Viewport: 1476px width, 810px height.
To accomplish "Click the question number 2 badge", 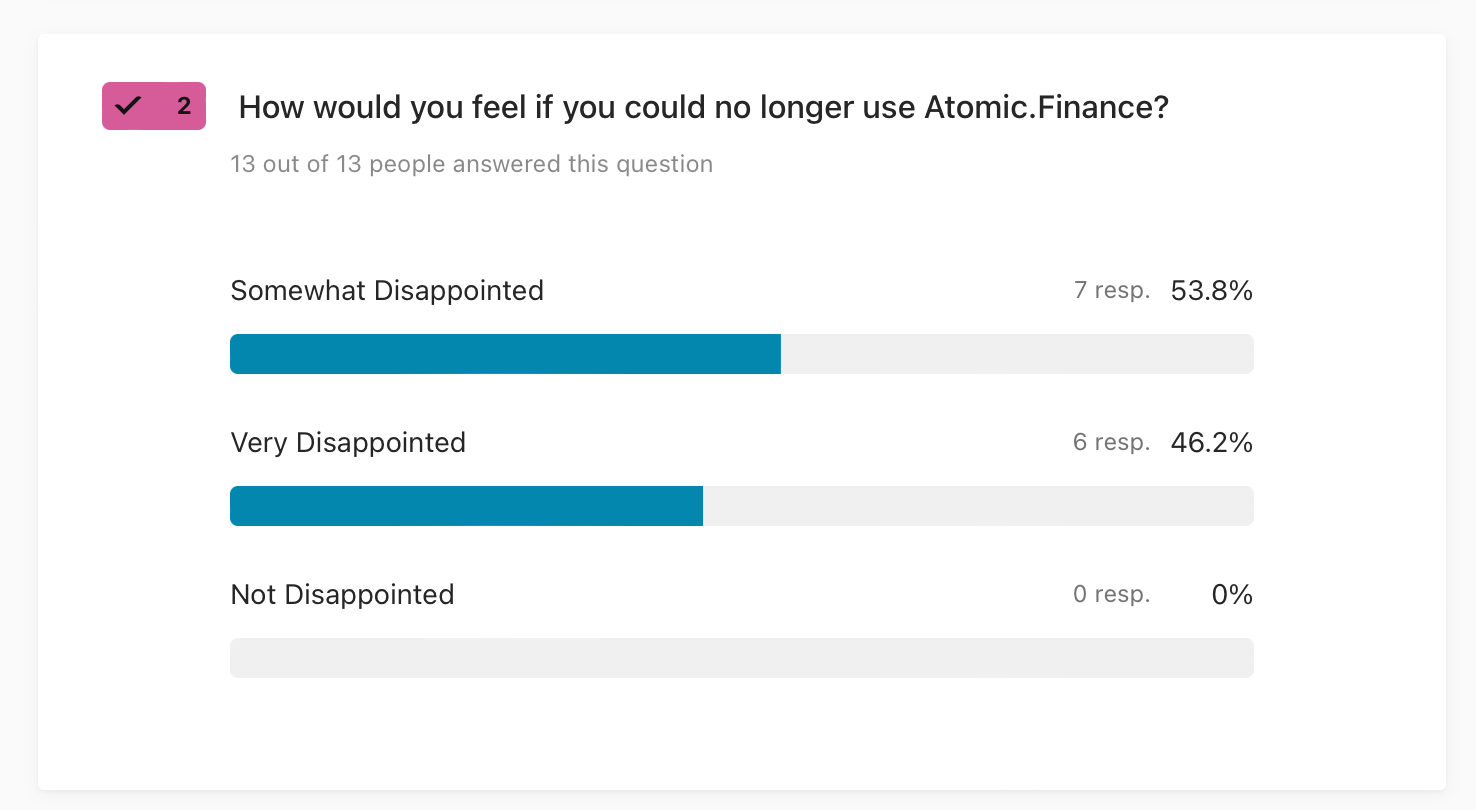I will [154, 106].
